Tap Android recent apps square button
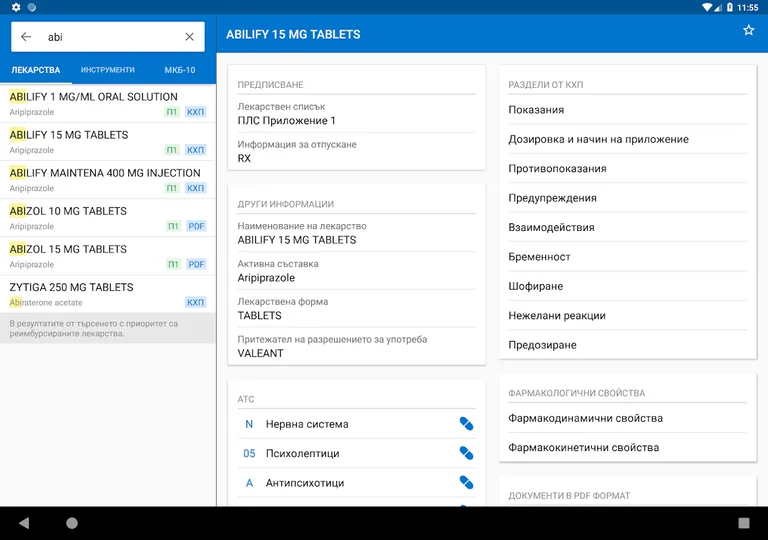768x540 pixels. (x=744, y=523)
